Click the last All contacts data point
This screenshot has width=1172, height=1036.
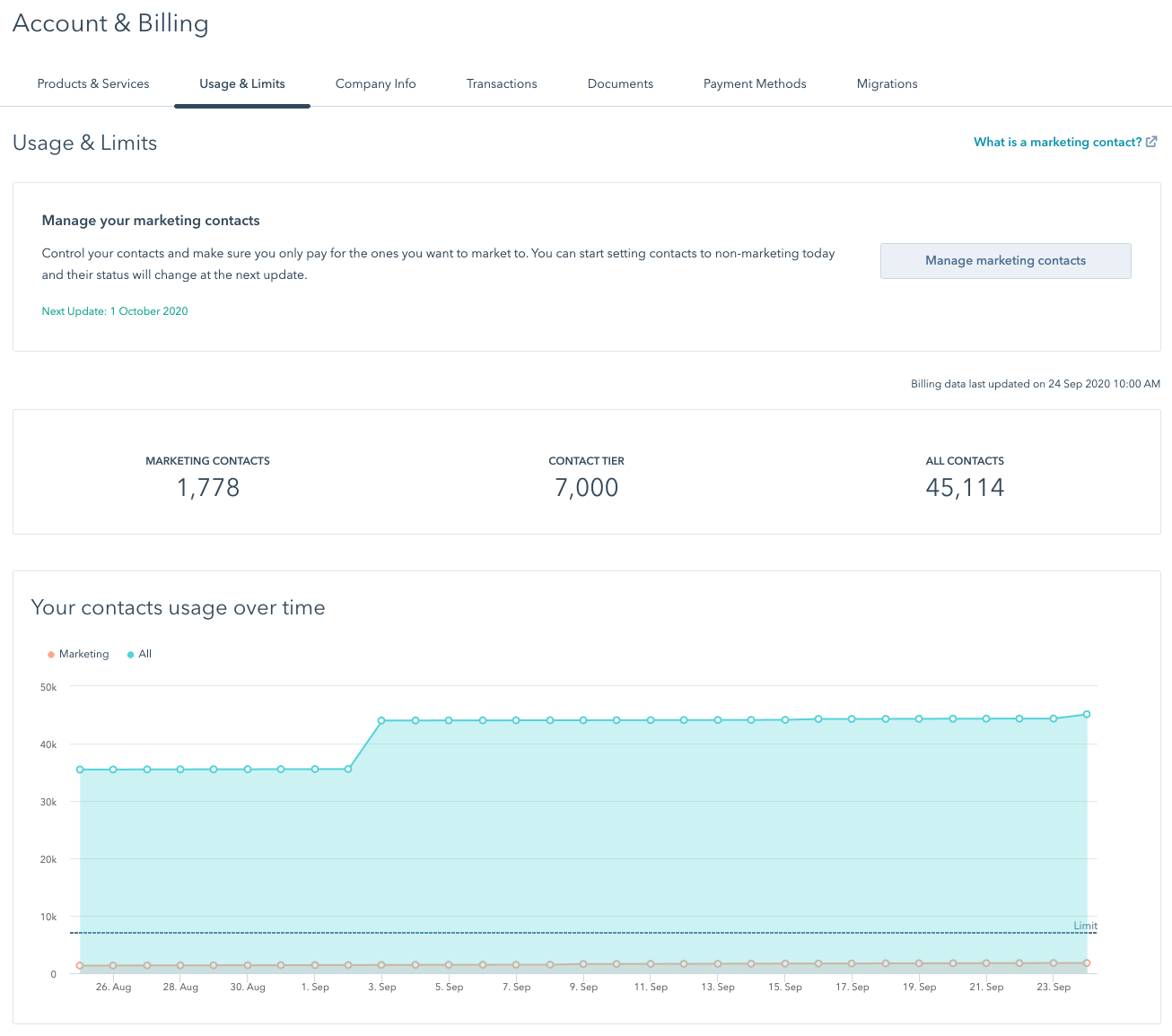pos(1087,715)
